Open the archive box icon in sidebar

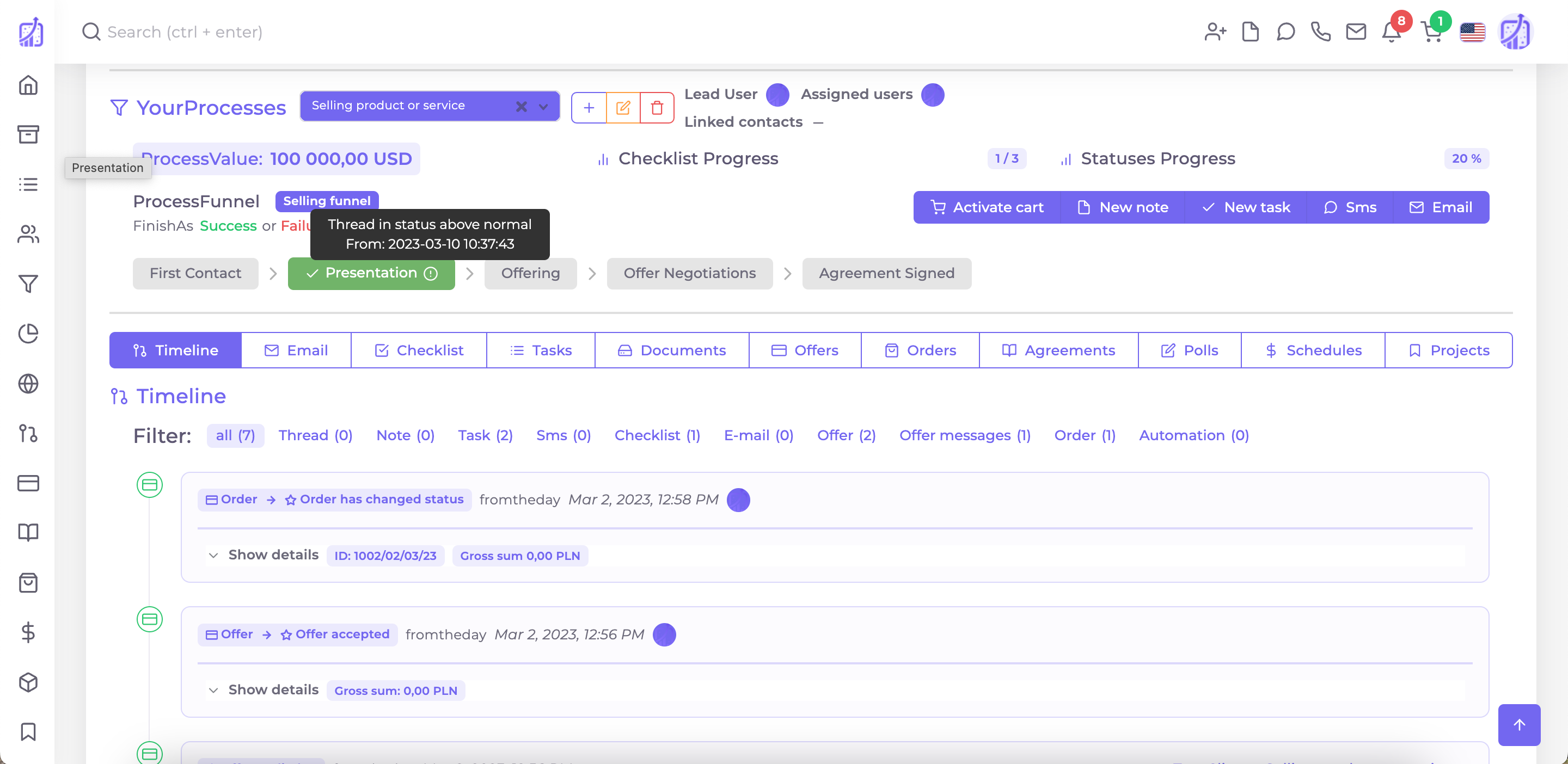[x=28, y=134]
